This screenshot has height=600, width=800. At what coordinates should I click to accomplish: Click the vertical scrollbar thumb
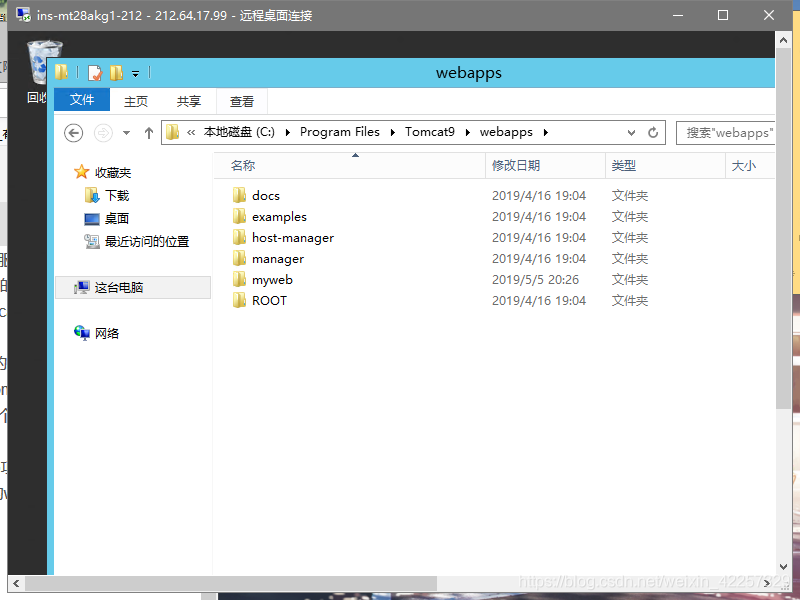(x=783, y=228)
